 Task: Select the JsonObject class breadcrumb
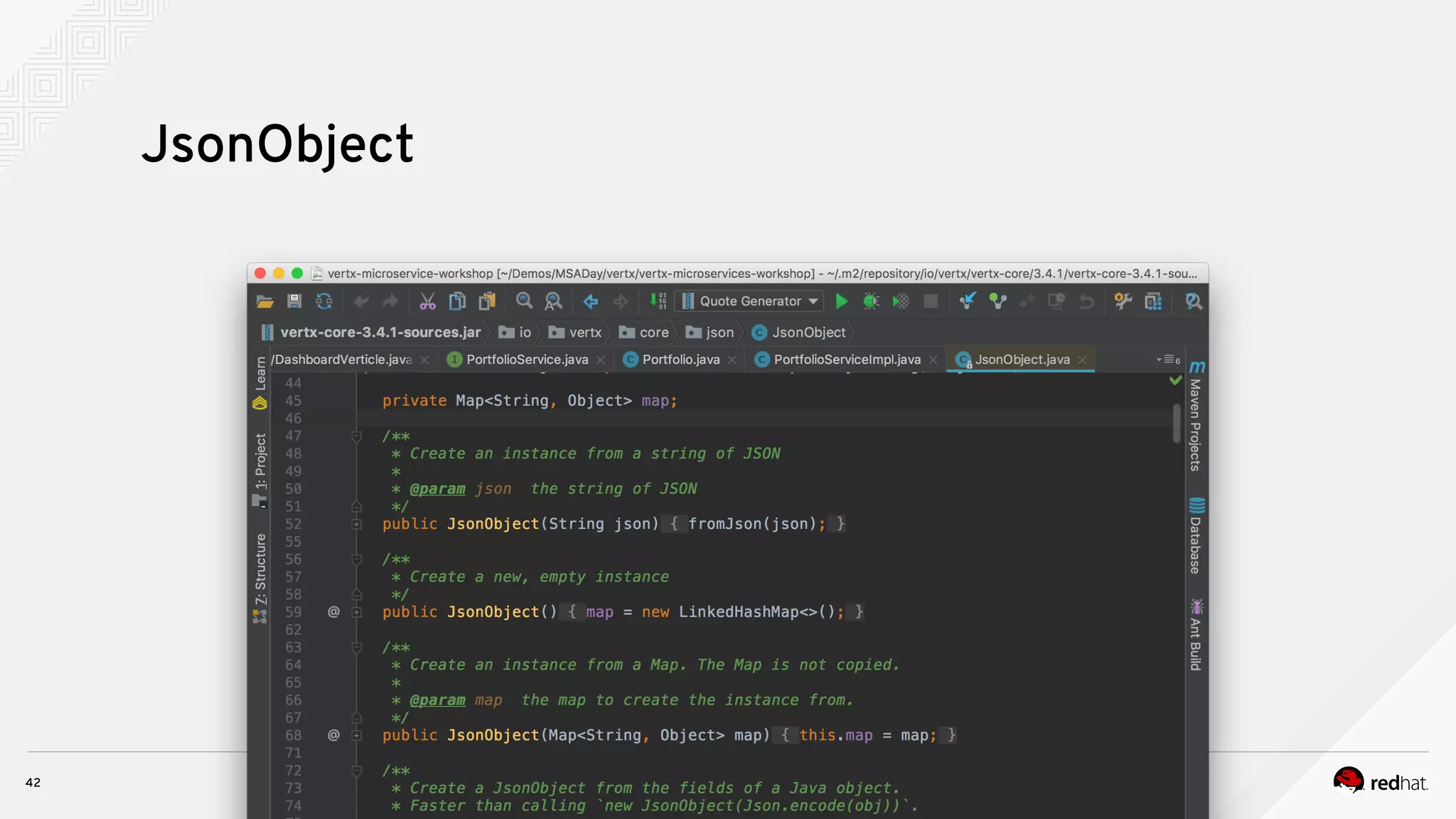pyautogui.click(x=799, y=332)
